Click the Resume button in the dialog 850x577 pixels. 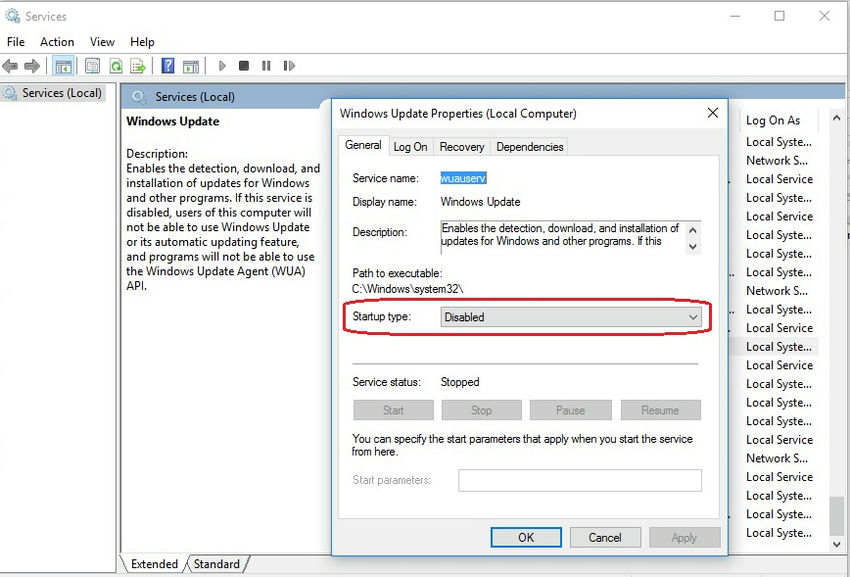pos(660,410)
